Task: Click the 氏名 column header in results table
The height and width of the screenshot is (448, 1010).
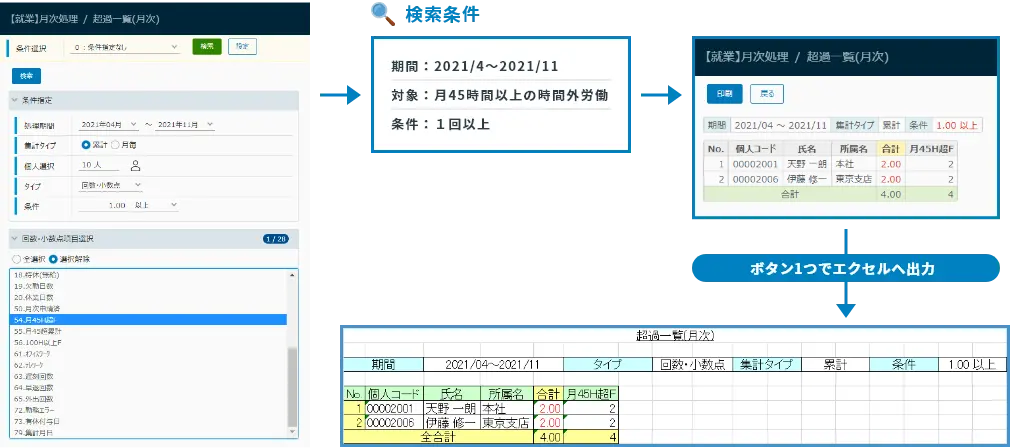Action: pos(807,148)
